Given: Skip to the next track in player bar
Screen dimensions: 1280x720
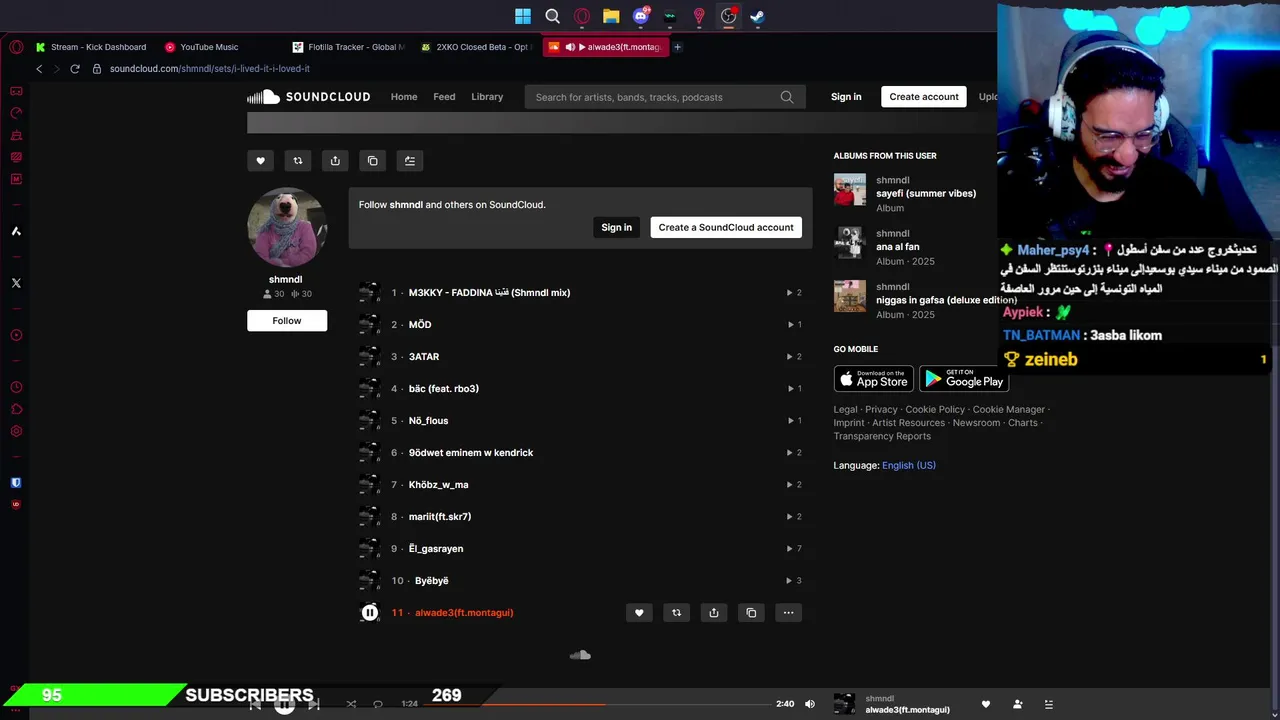Looking at the screenshot, I should pos(313,704).
